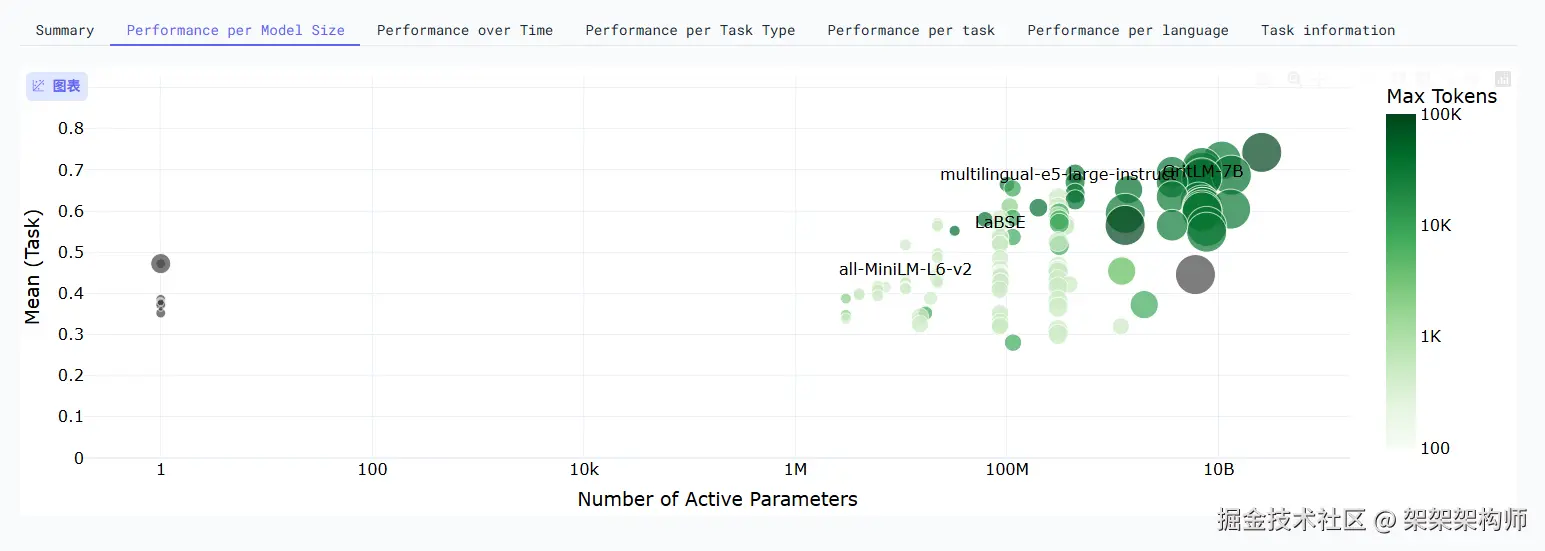
Task: View the Performance per language tab
Action: [x=1128, y=30]
